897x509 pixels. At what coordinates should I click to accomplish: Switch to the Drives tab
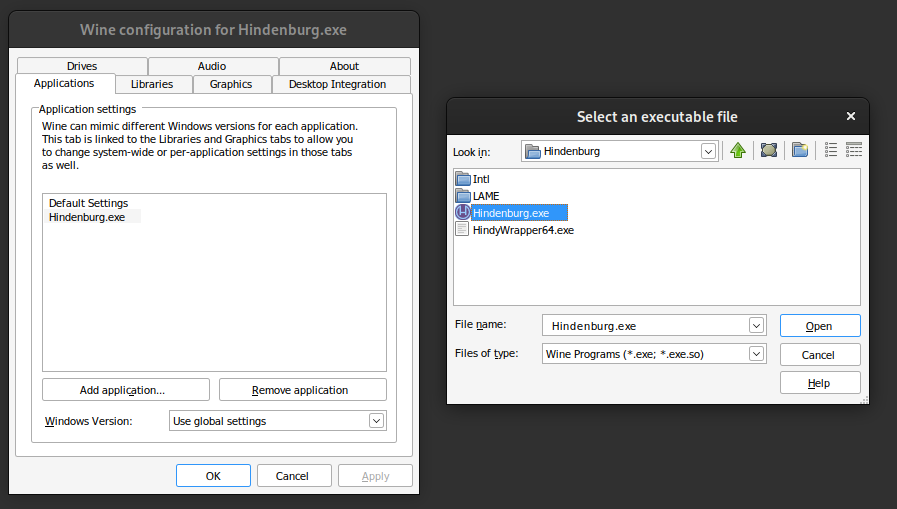82,66
